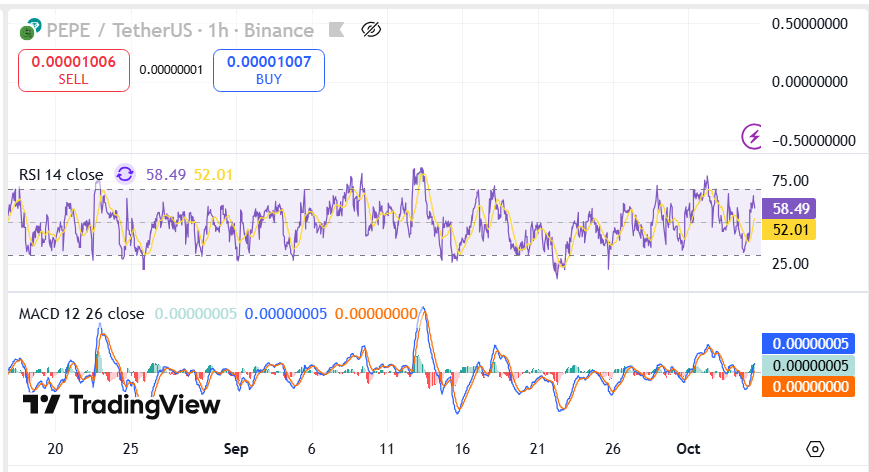Click the Sep label on time axis
This screenshot has width=869, height=472.
click(x=236, y=449)
